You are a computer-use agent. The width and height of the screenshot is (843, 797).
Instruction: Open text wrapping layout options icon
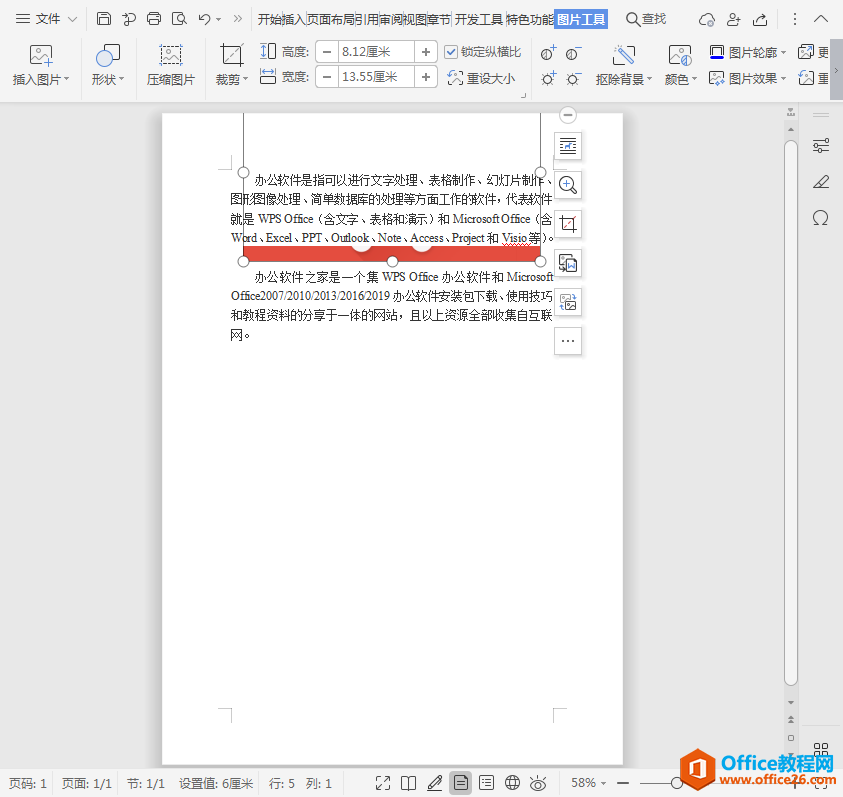568,146
